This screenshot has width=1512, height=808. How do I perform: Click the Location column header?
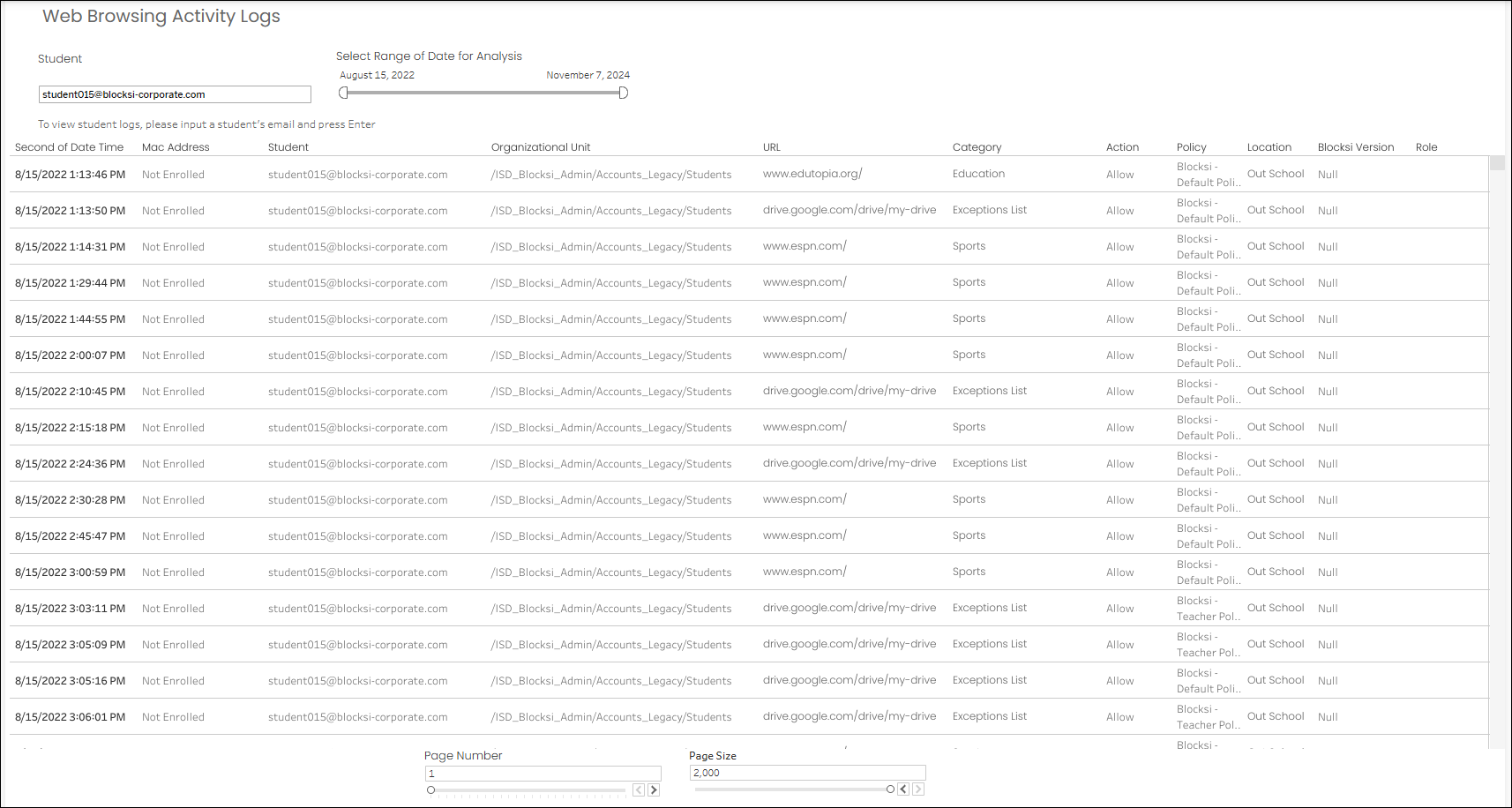point(1269,147)
